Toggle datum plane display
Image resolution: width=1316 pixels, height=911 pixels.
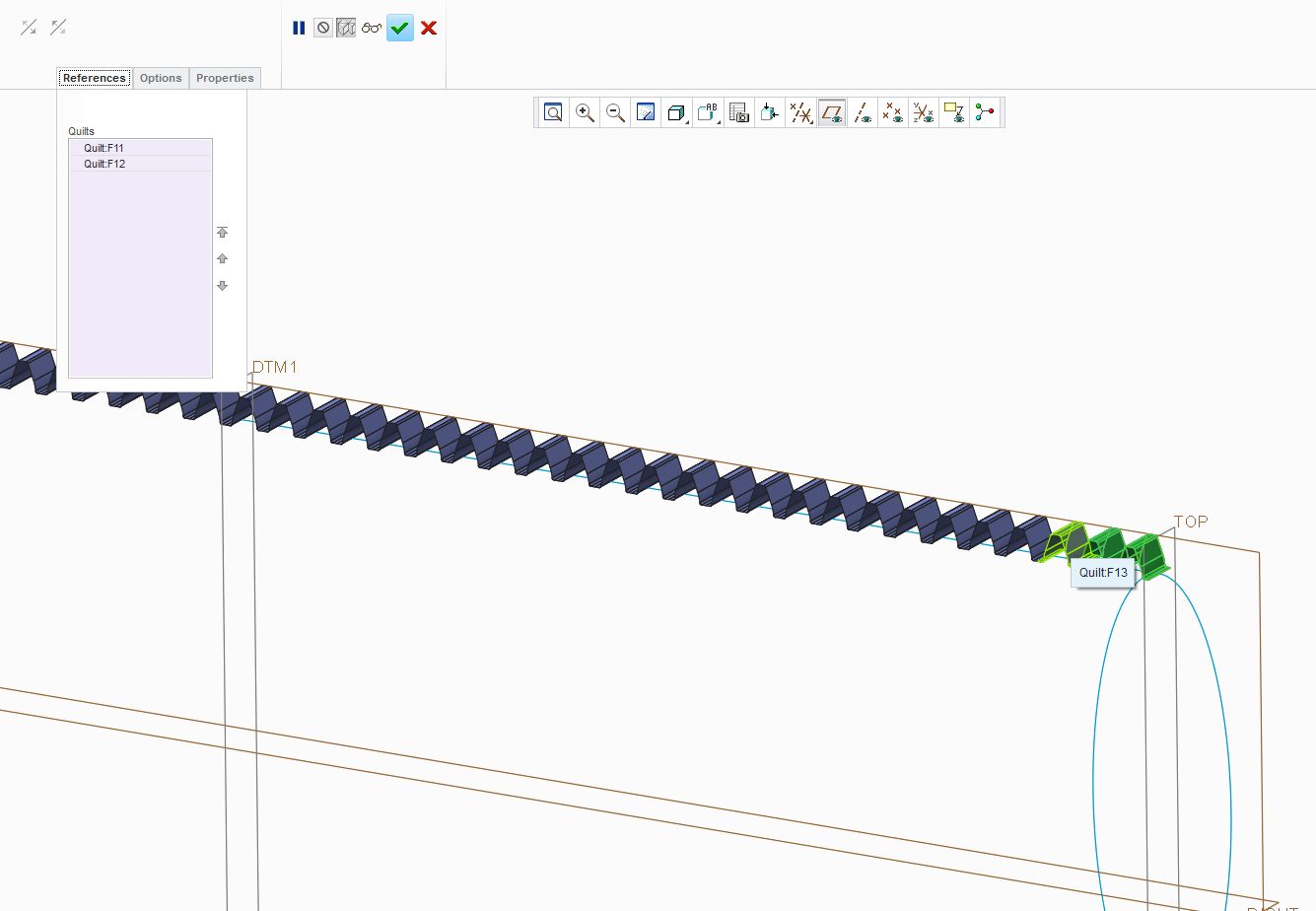pyautogui.click(x=832, y=112)
